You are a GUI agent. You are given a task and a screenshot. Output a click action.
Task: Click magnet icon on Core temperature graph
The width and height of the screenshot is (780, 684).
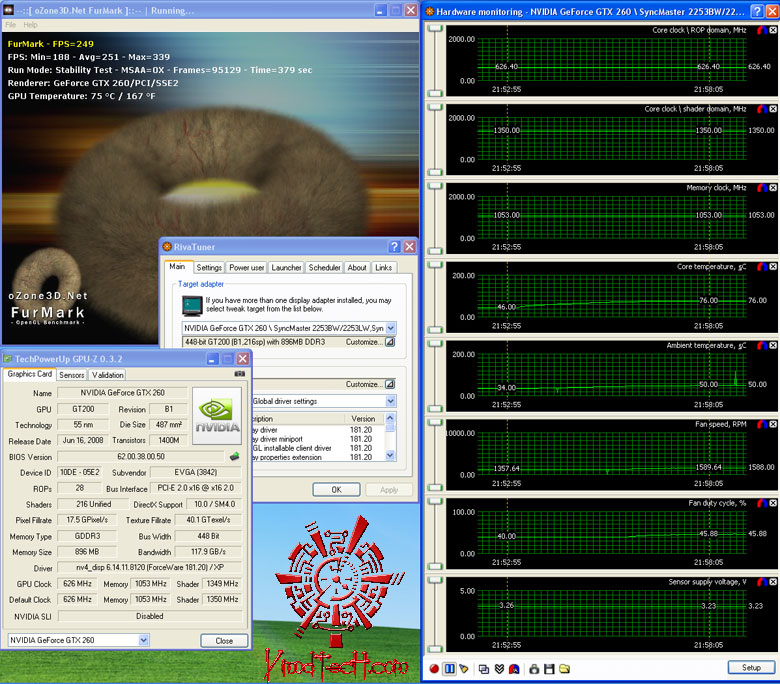pyautogui.click(x=762, y=267)
